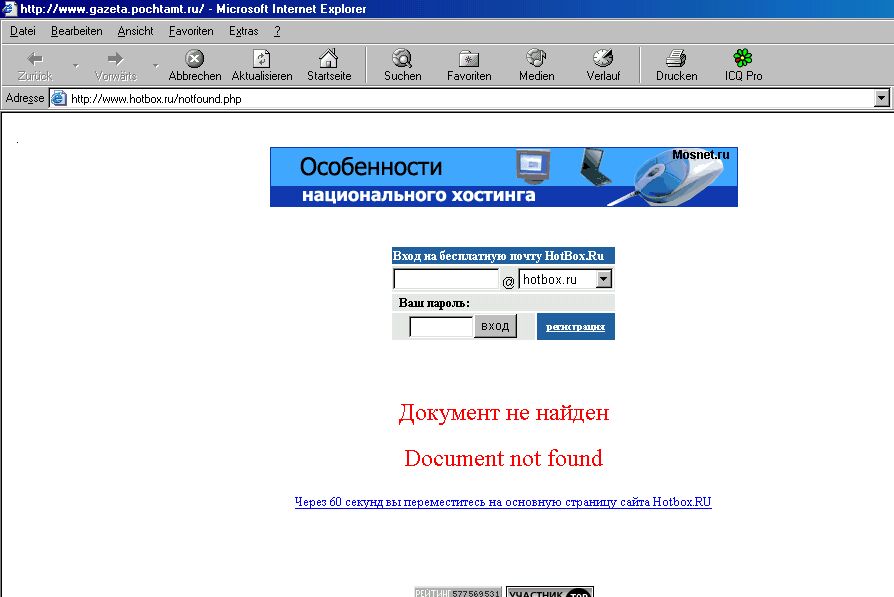Follow the redirect link to Hotbox.RU main page
The image size is (894, 597).
pos(503,502)
